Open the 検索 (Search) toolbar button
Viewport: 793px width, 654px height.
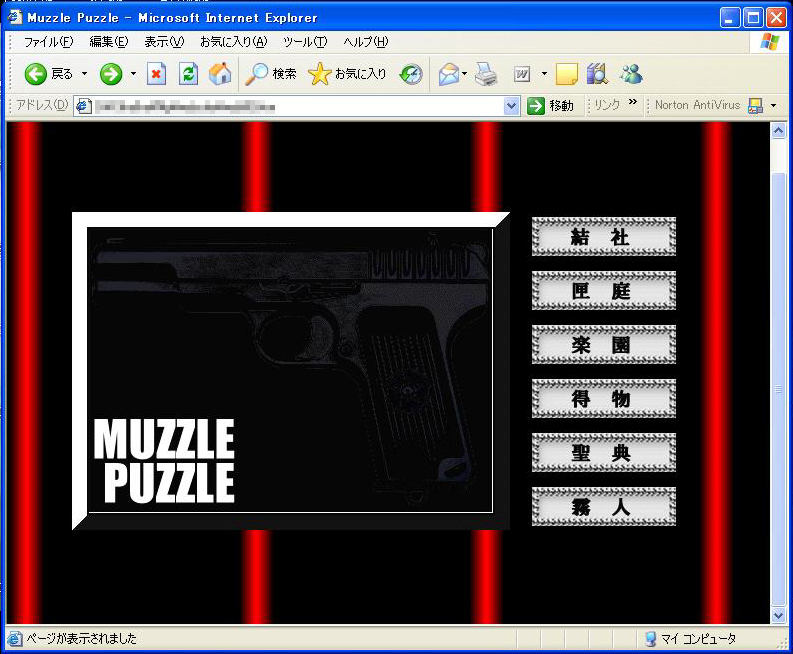[x=272, y=74]
